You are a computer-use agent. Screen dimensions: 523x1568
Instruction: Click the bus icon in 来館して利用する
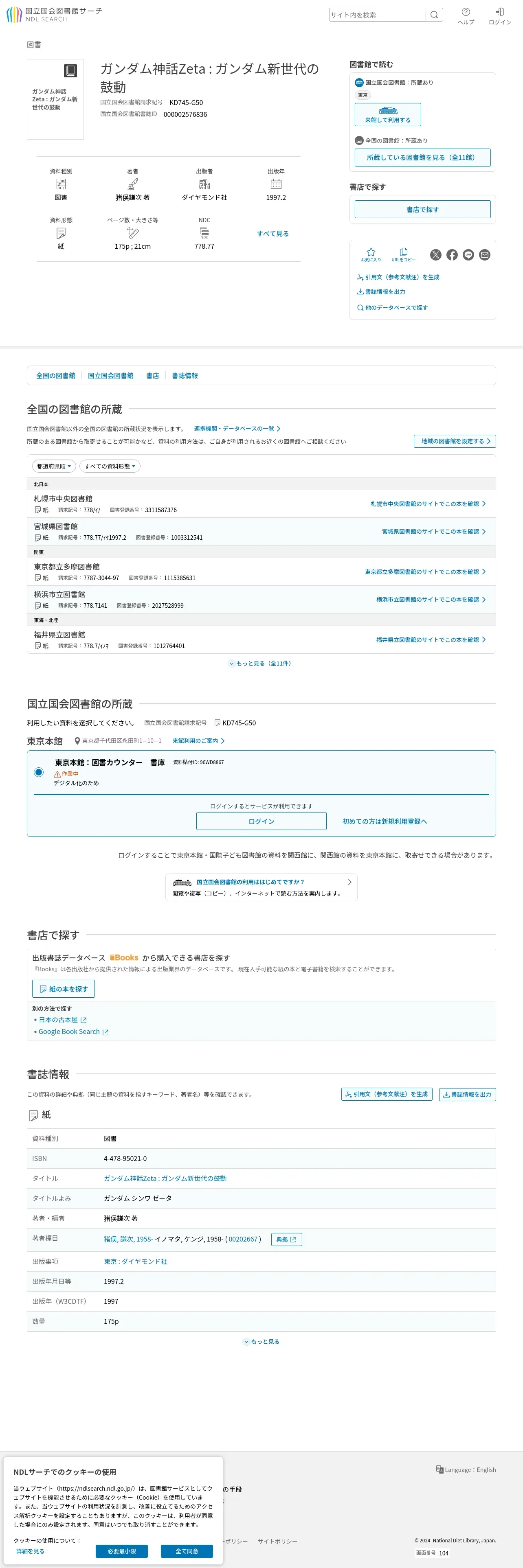(x=388, y=111)
